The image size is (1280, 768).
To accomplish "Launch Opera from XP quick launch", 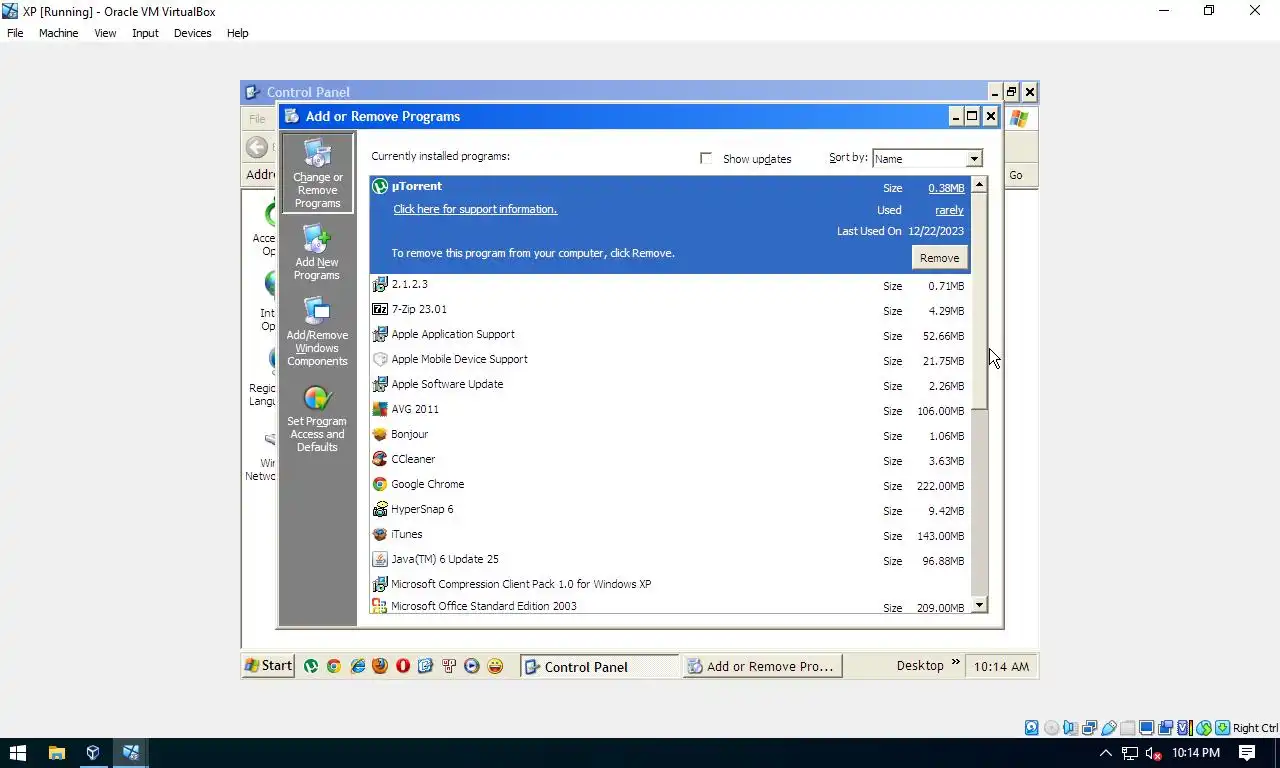I will 403,666.
